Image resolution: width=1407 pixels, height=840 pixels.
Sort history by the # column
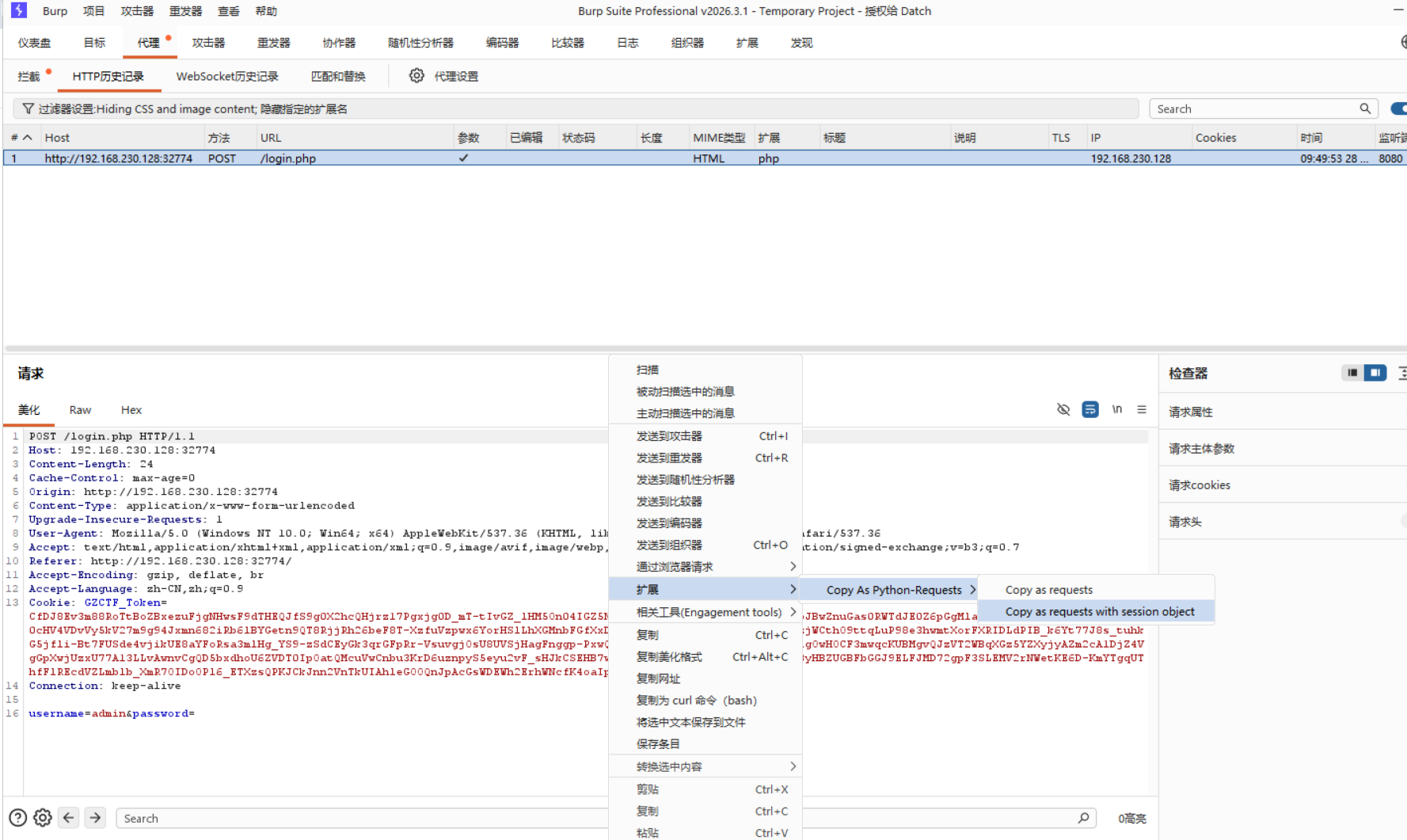point(21,138)
